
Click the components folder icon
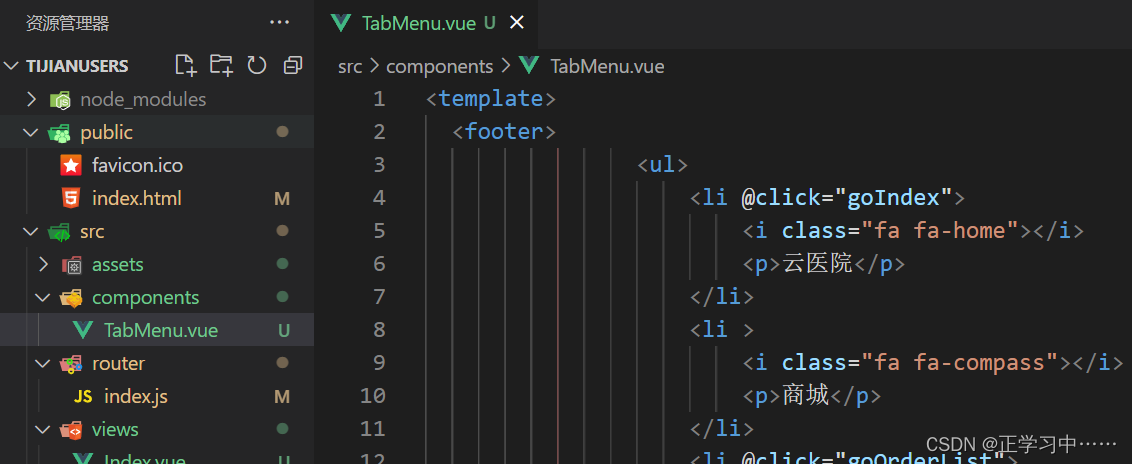(71, 298)
